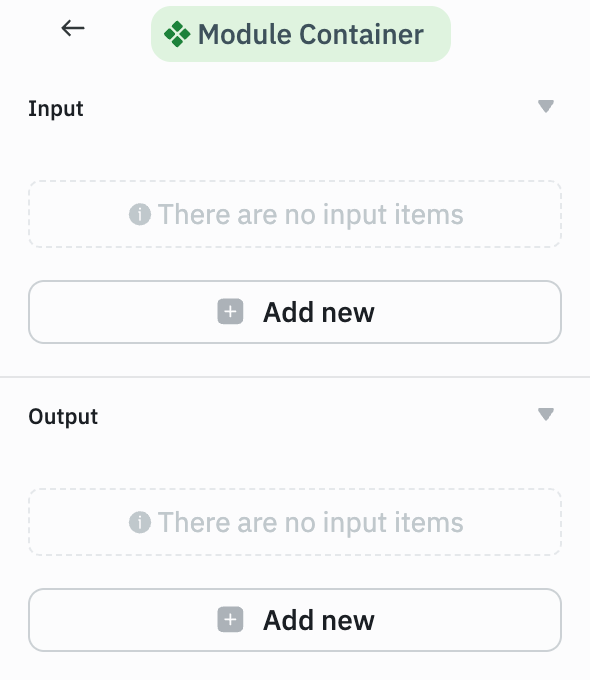This screenshot has width=590, height=680.
Task: Click the Input section header label
Action: [x=56, y=108]
